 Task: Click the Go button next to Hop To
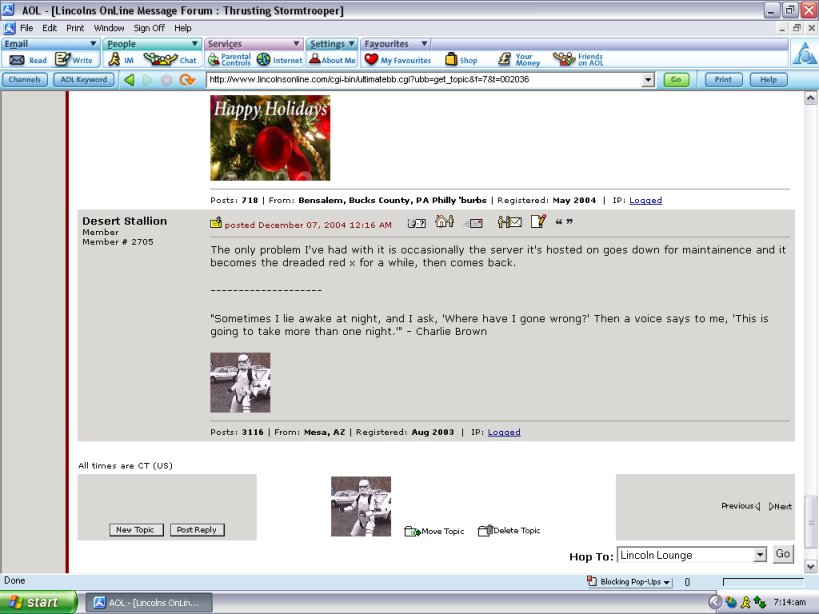[783, 554]
